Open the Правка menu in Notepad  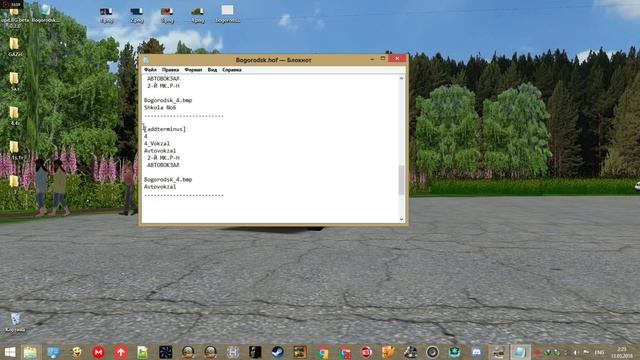point(170,70)
